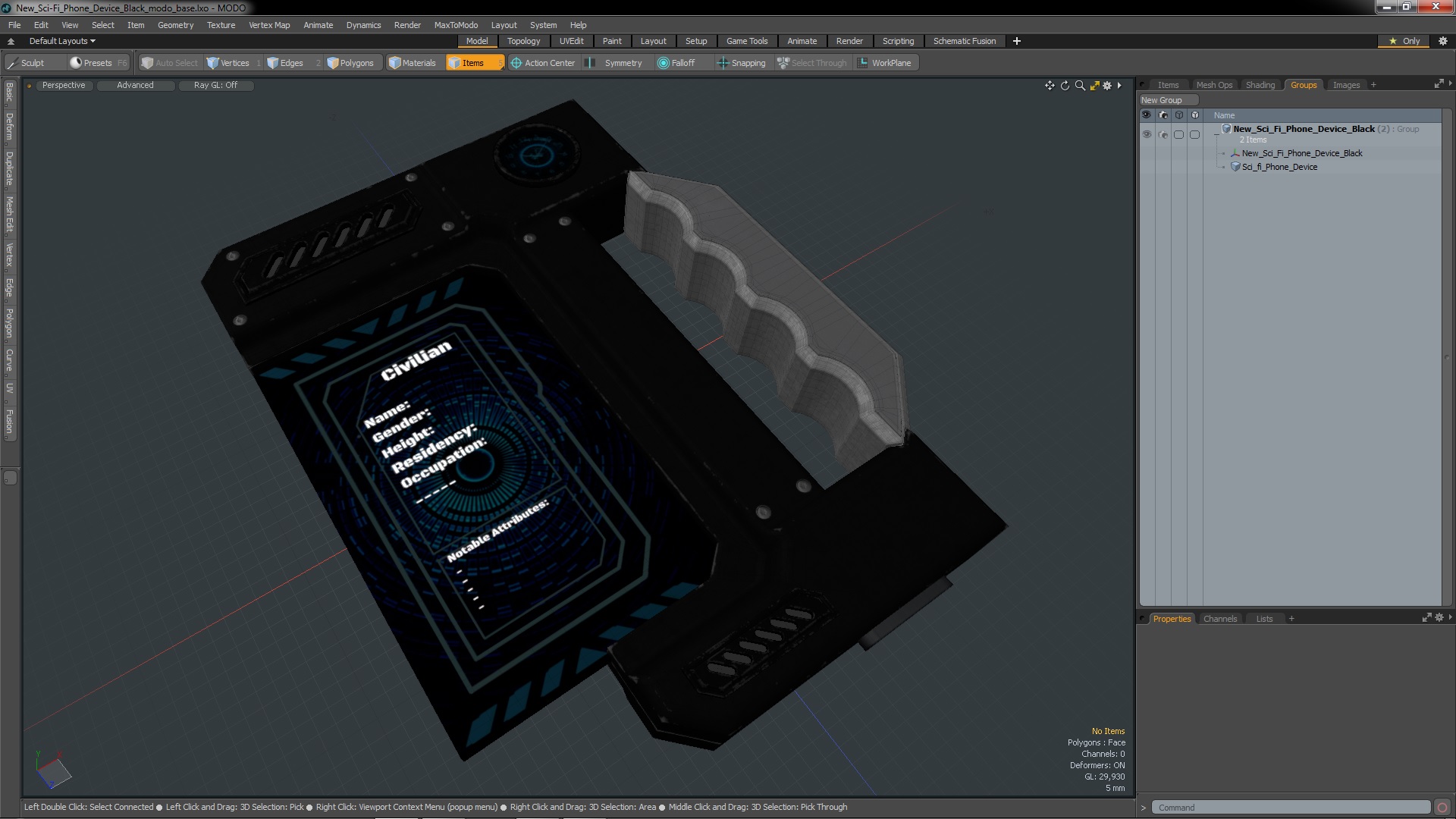Open the Advanced shading style dropdown
1456x819 pixels.
point(135,85)
